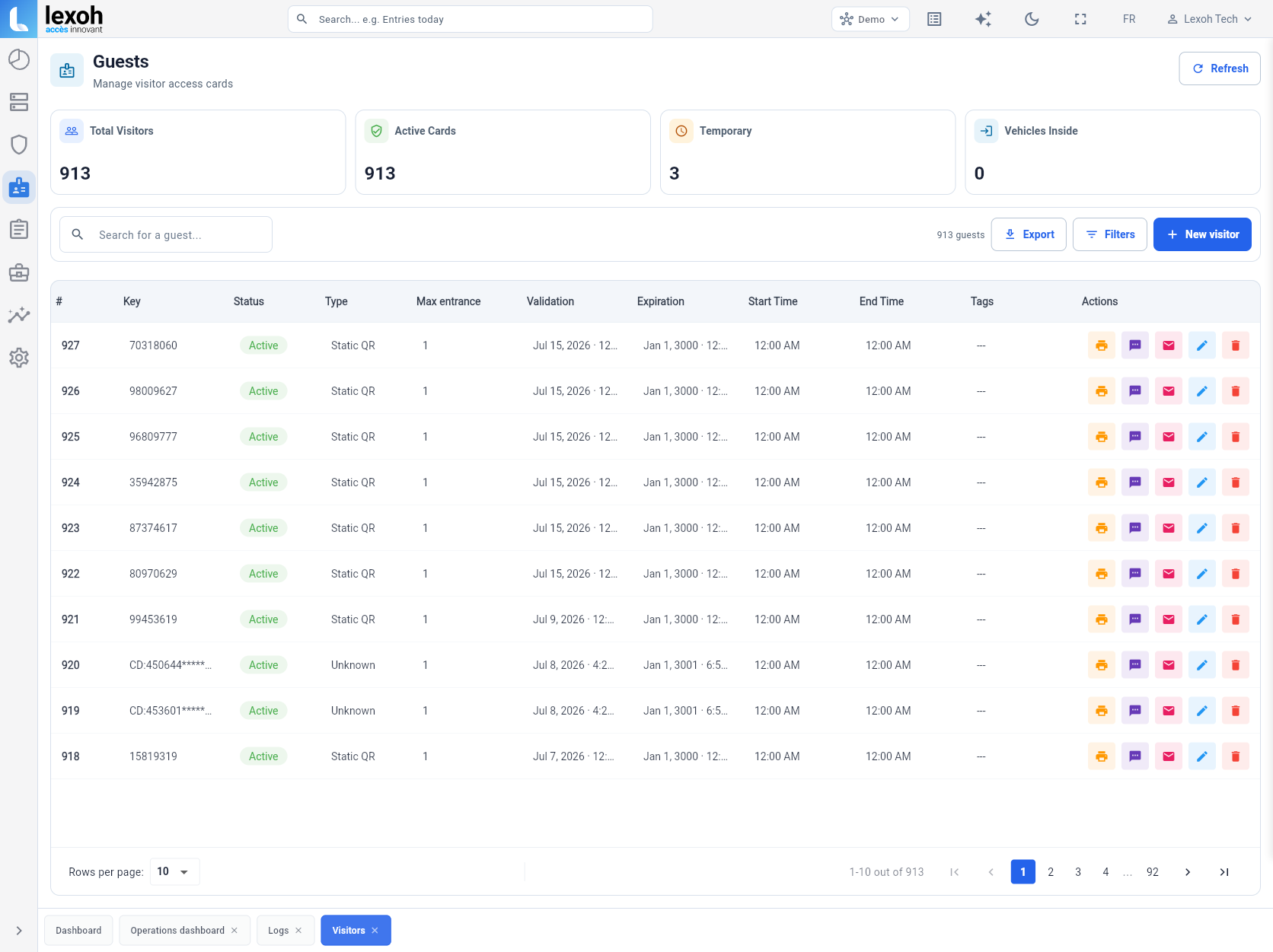Click the New visitor button
The image size is (1273, 952).
point(1202,234)
